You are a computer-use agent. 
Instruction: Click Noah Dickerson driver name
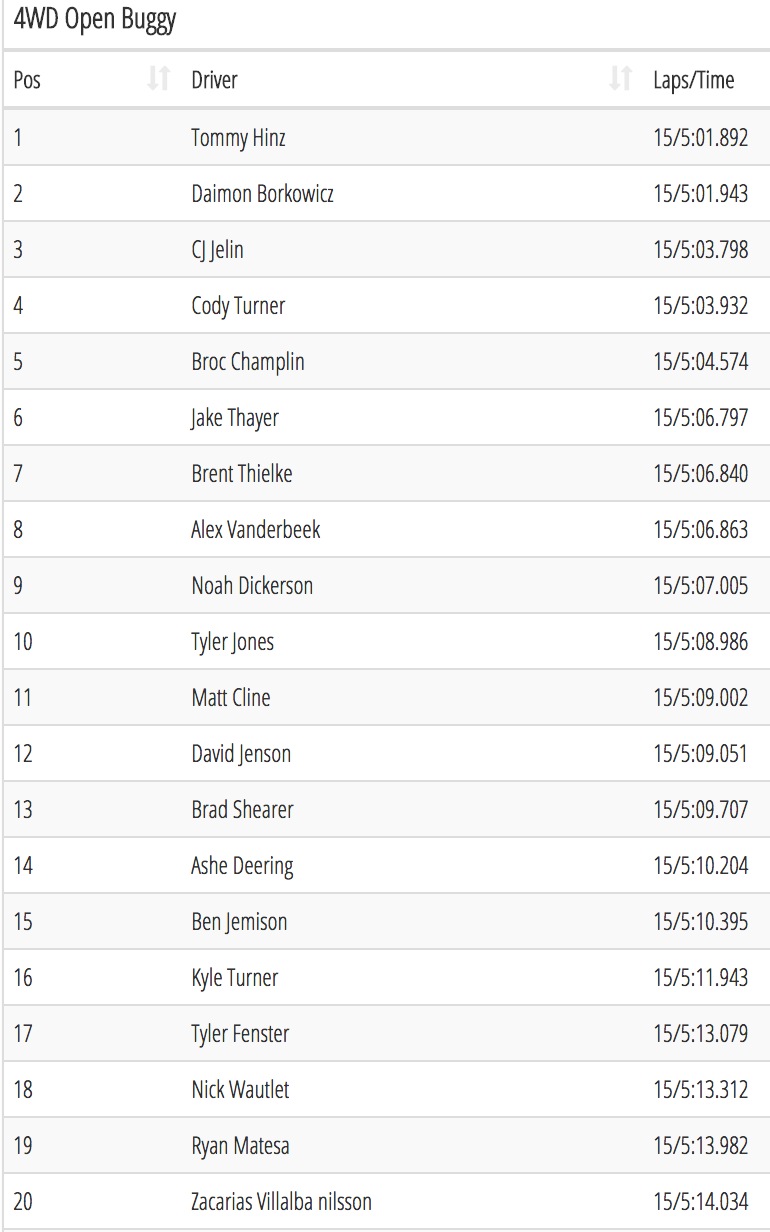pyautogui.click(x=252, y=586)
